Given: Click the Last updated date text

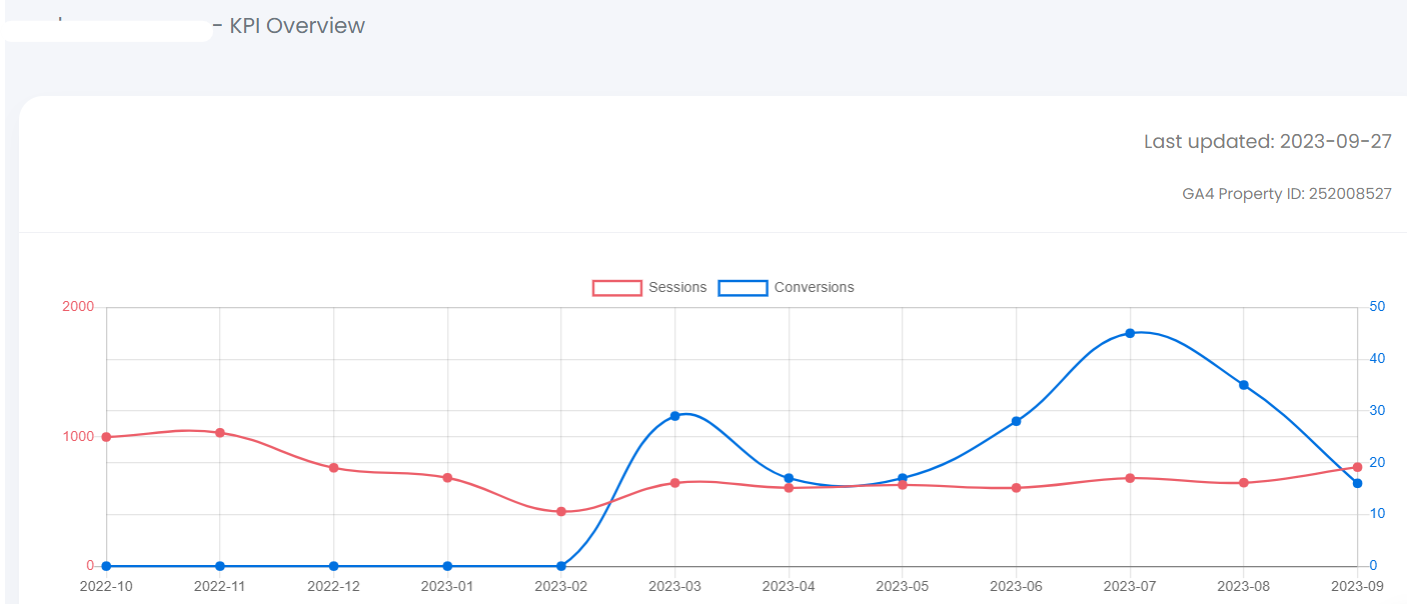Looking at the screenshot, I should (1267, 142).
